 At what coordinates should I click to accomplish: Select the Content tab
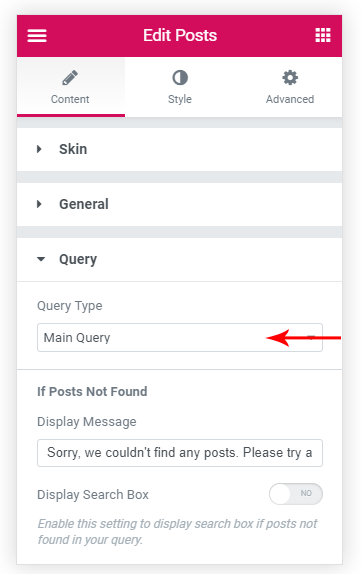(x=71, y=87)
